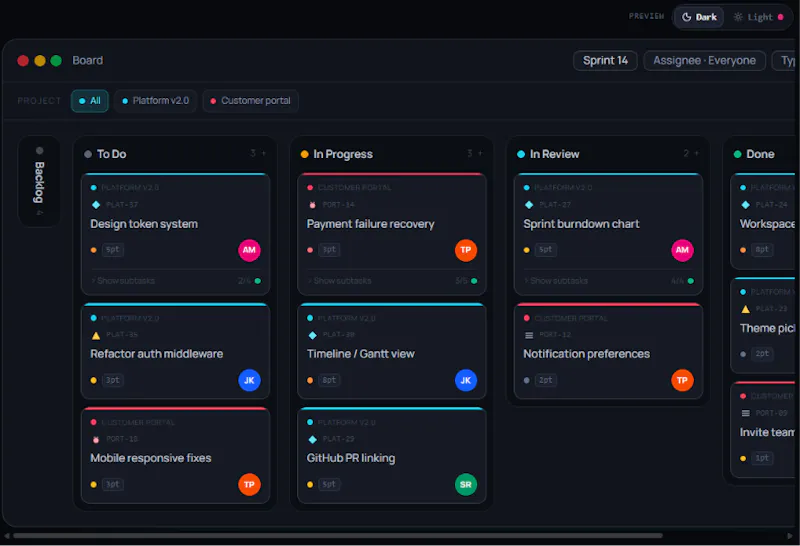This screenshot has height=546, width=800.
Task: Add a card with To Do plus icon
Action: (264, 153)
